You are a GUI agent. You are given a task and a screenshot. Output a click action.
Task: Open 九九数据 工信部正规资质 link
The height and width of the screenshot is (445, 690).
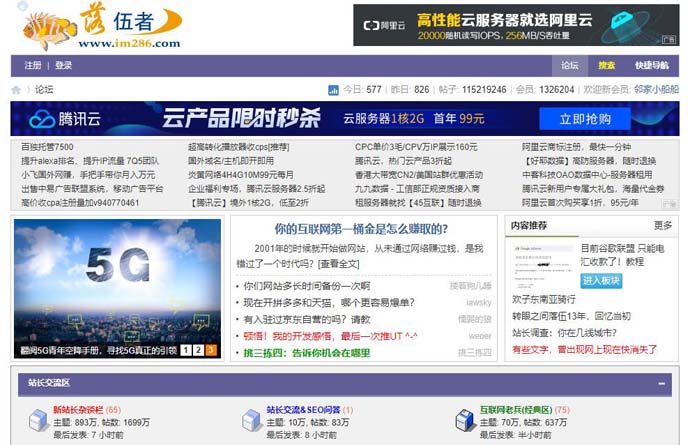coord(417,189)
